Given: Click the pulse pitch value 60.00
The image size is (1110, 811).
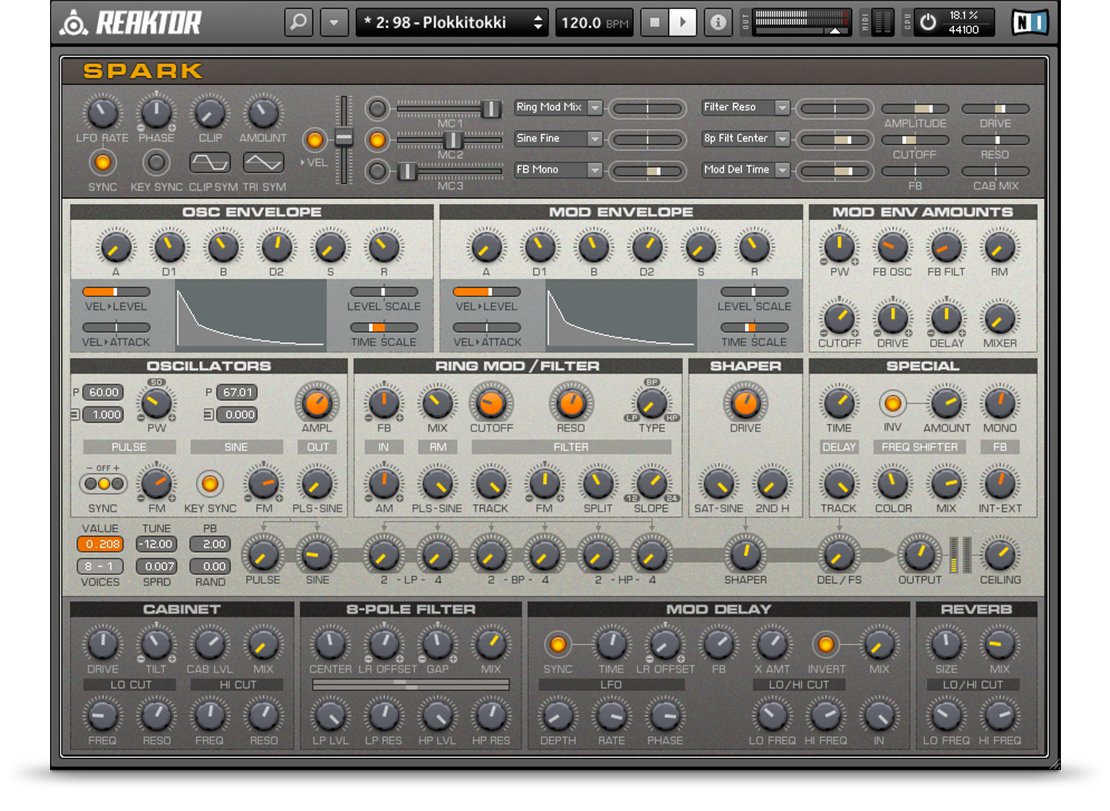Looking at the screenshot, I should (103, 392).
